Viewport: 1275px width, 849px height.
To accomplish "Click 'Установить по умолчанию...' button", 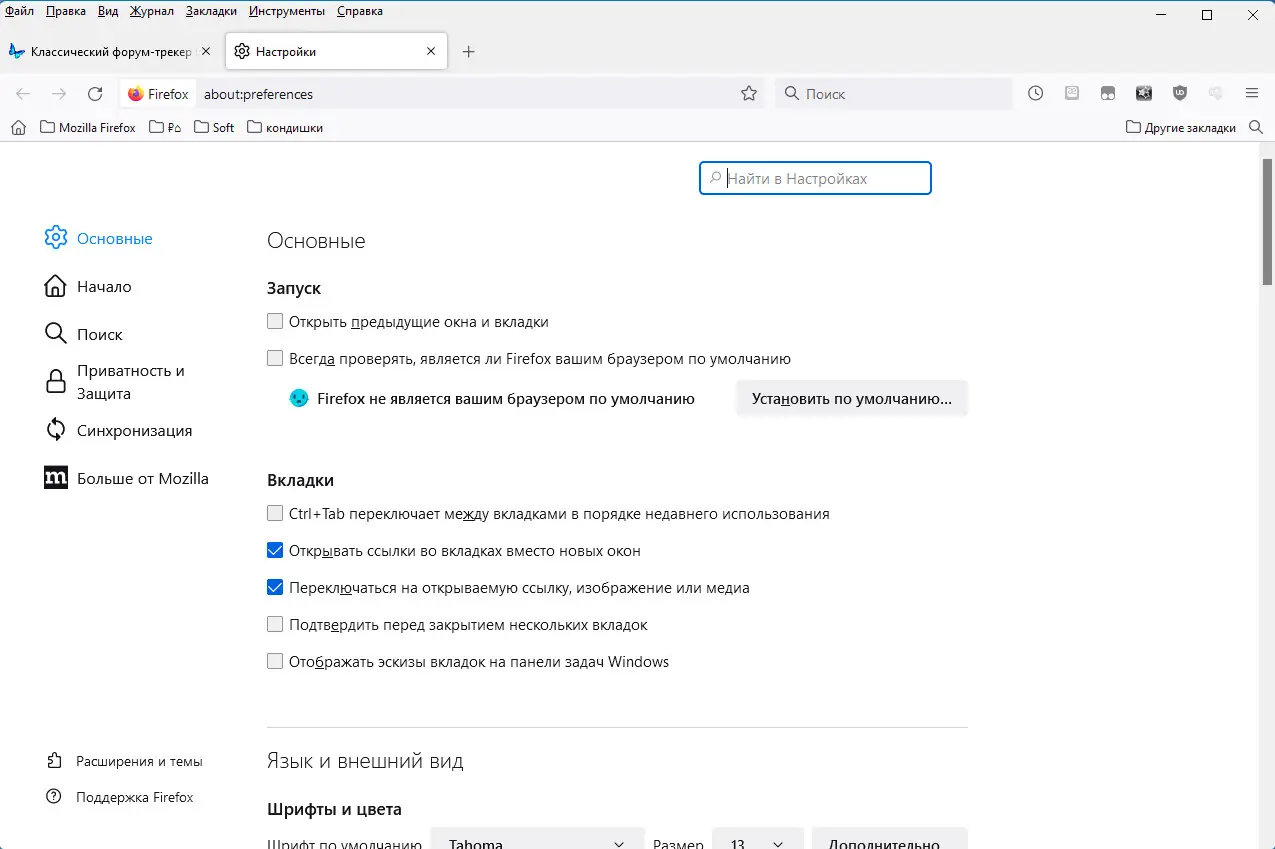I will [851, 398].
